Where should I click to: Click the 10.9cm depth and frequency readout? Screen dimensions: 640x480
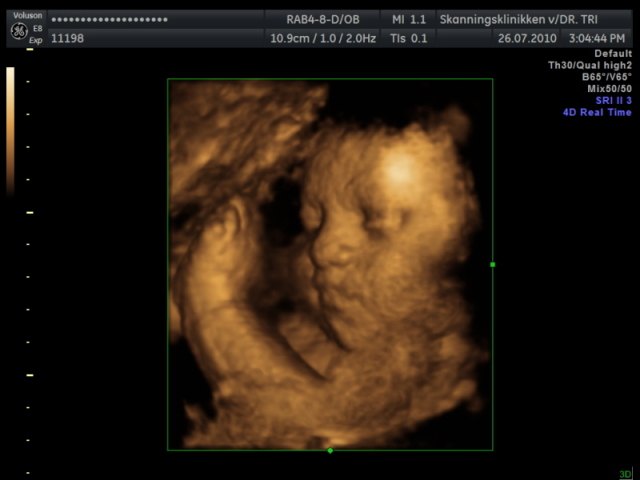point(321,38)
